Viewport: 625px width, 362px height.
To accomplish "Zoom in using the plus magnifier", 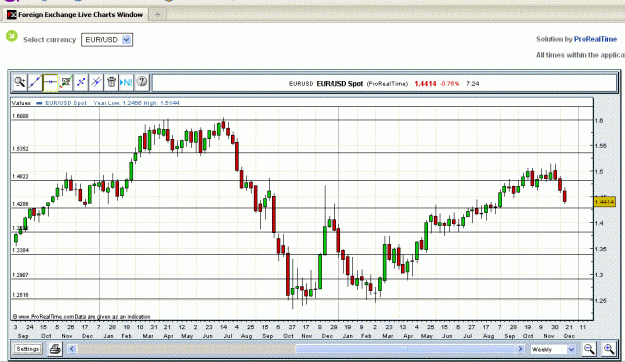I will click(x=609, y=349).
